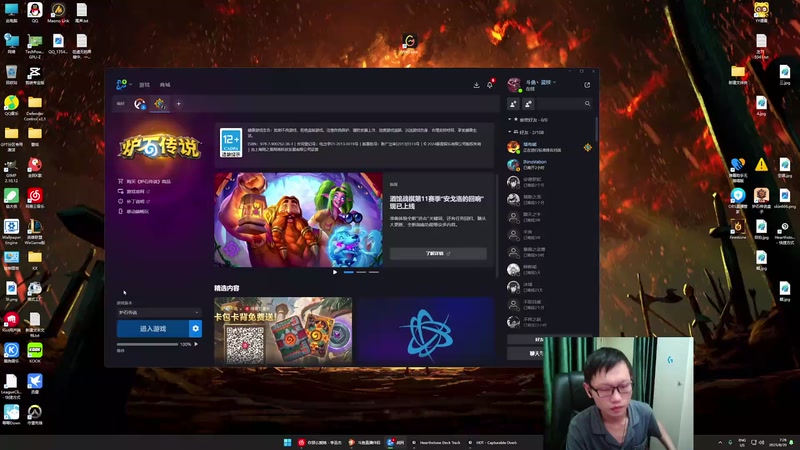Open the Overwatch desktop shortcut

[x=35, y=415]
